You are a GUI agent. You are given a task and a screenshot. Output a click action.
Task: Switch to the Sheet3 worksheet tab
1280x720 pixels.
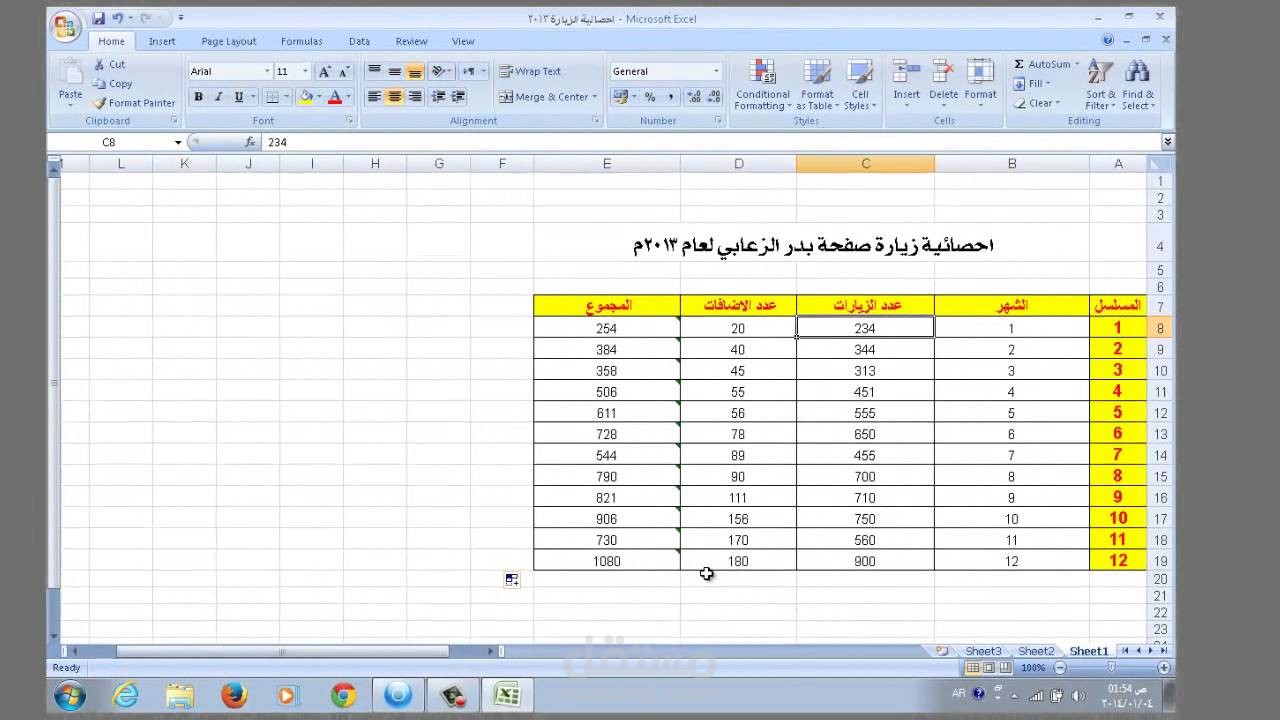pyautogui.click(x=983, y=651)
